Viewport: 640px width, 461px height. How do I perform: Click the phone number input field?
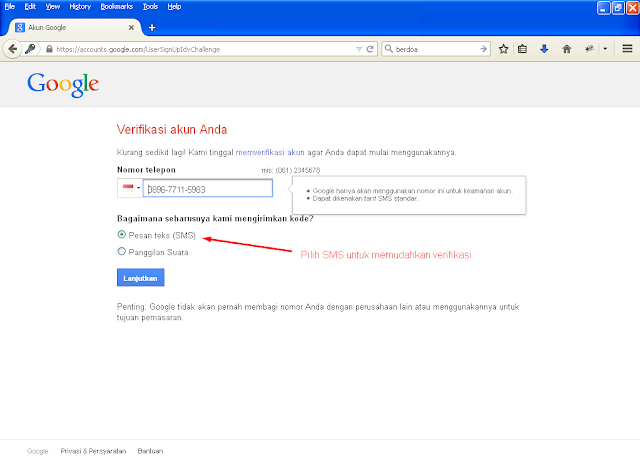(208, 188)
